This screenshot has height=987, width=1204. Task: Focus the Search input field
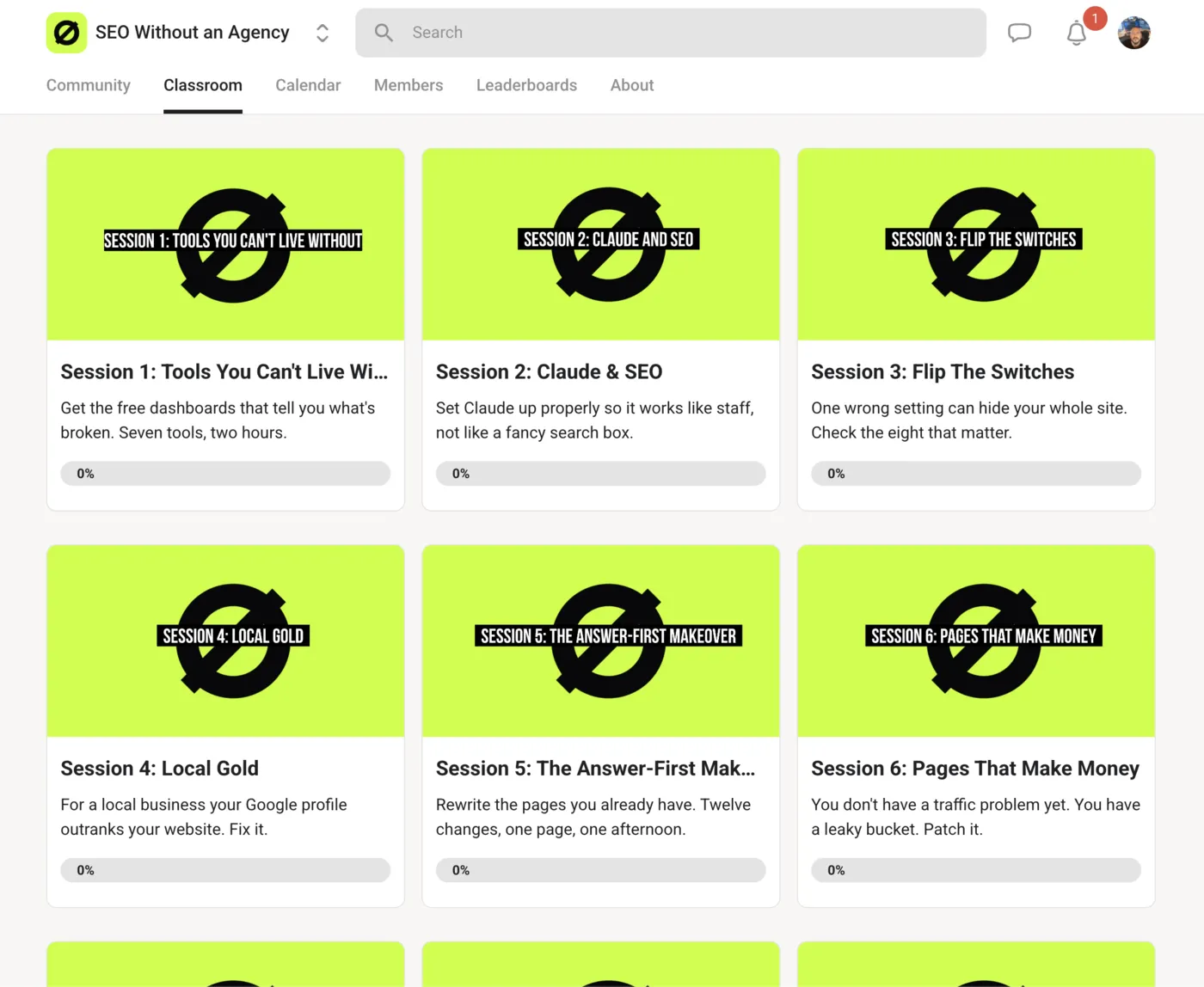(671, 33)
